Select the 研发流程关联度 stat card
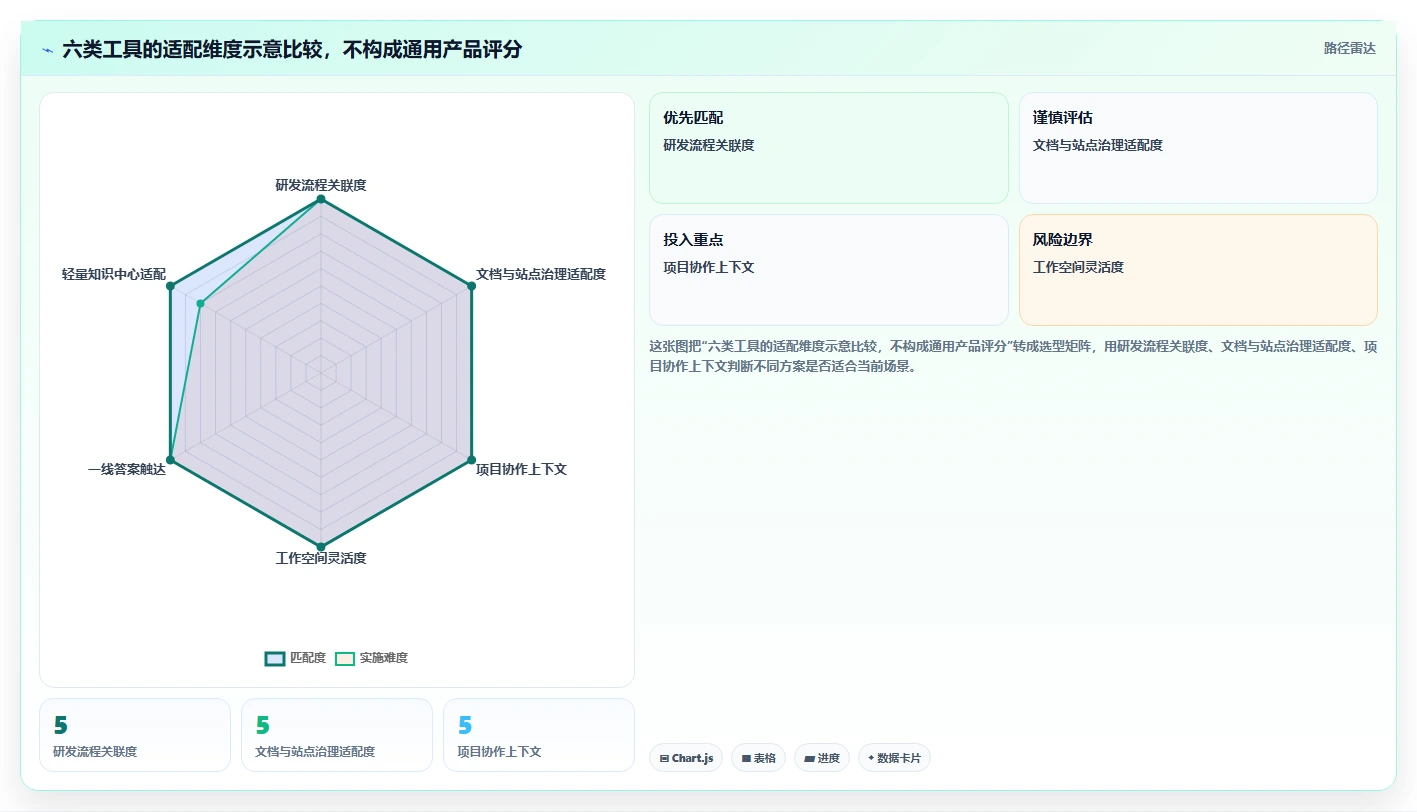This screenshot has width=1417, height=812. pos(135,735)
